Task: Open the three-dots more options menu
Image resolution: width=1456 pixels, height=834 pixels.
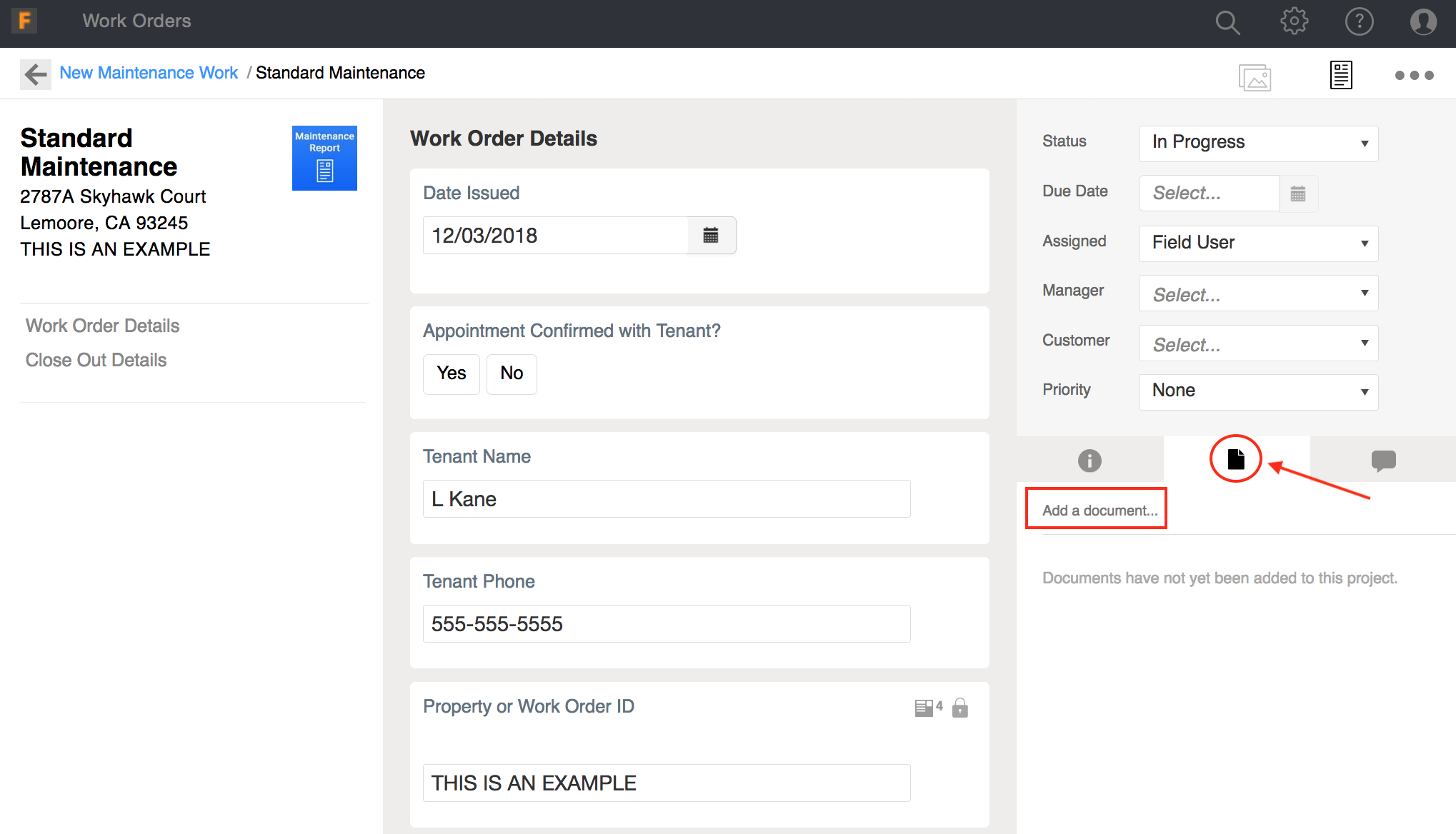Action: 1414,75
